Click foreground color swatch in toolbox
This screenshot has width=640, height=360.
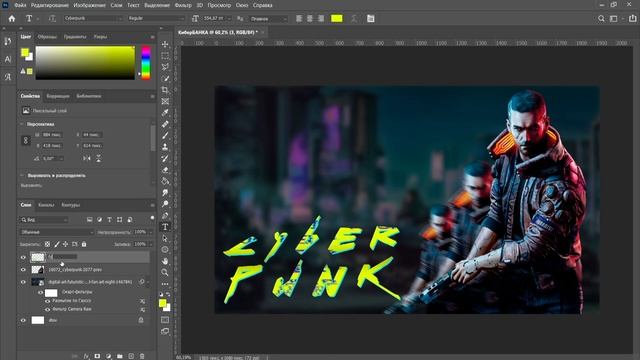coord(163,303)
